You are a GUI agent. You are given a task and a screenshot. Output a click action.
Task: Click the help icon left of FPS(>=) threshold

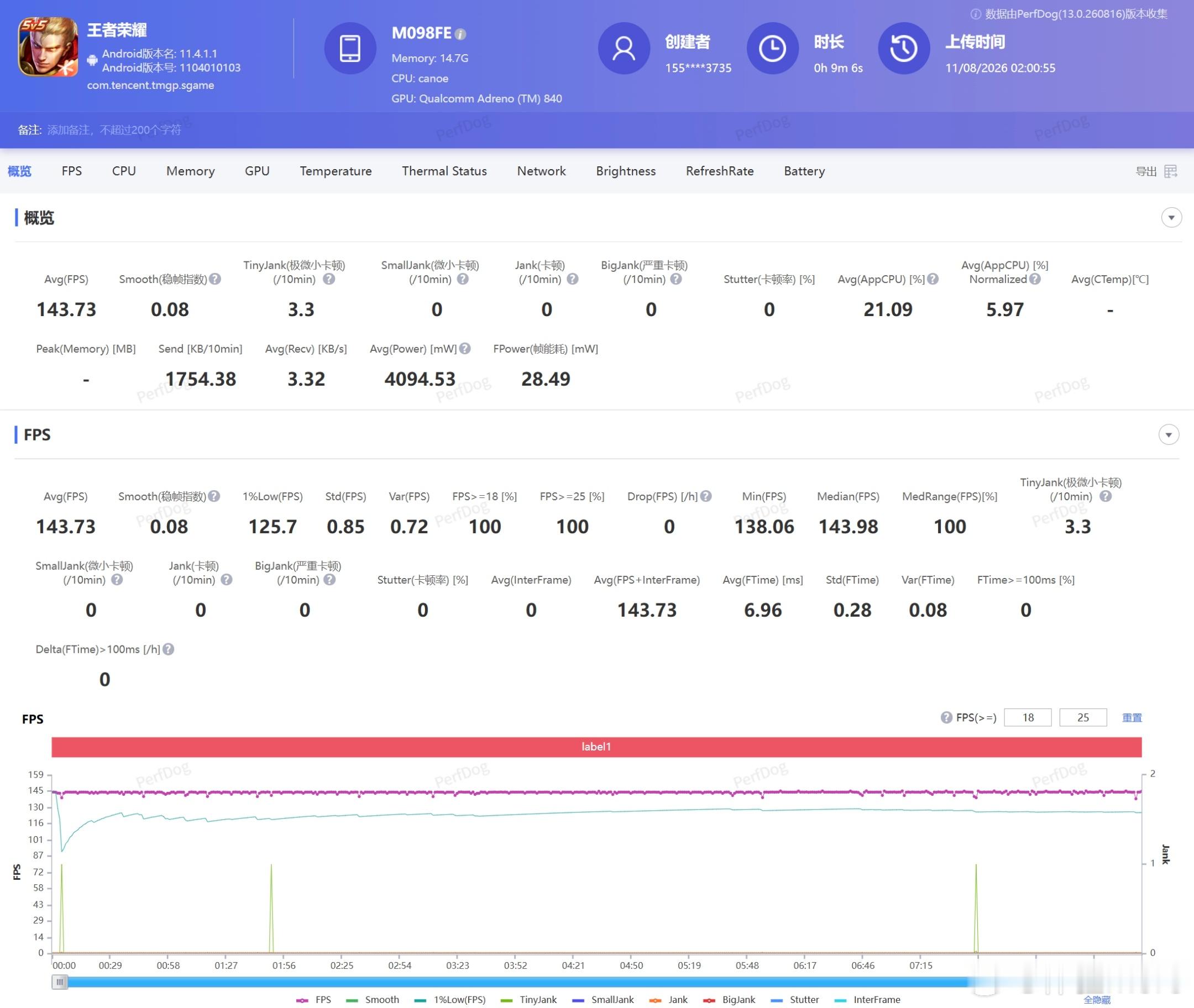[x=946, y=717]
